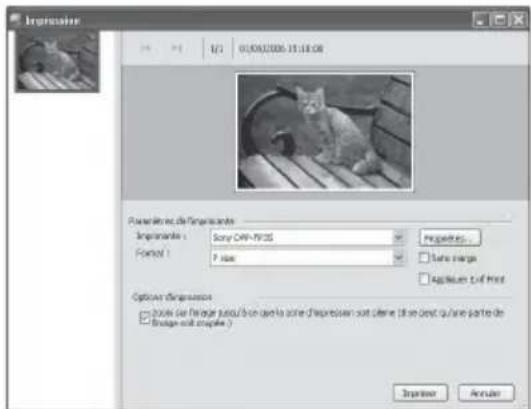Minimize the Impression window
Viewport: 531px width, 409px height.
click(x=480, y=20)
